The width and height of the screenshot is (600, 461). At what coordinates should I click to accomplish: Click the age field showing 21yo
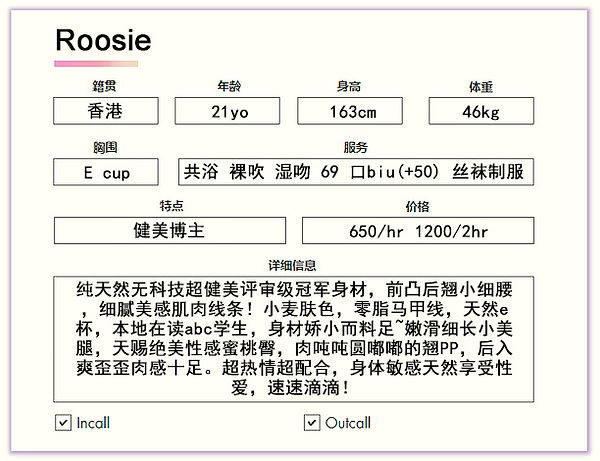[227, 111]
